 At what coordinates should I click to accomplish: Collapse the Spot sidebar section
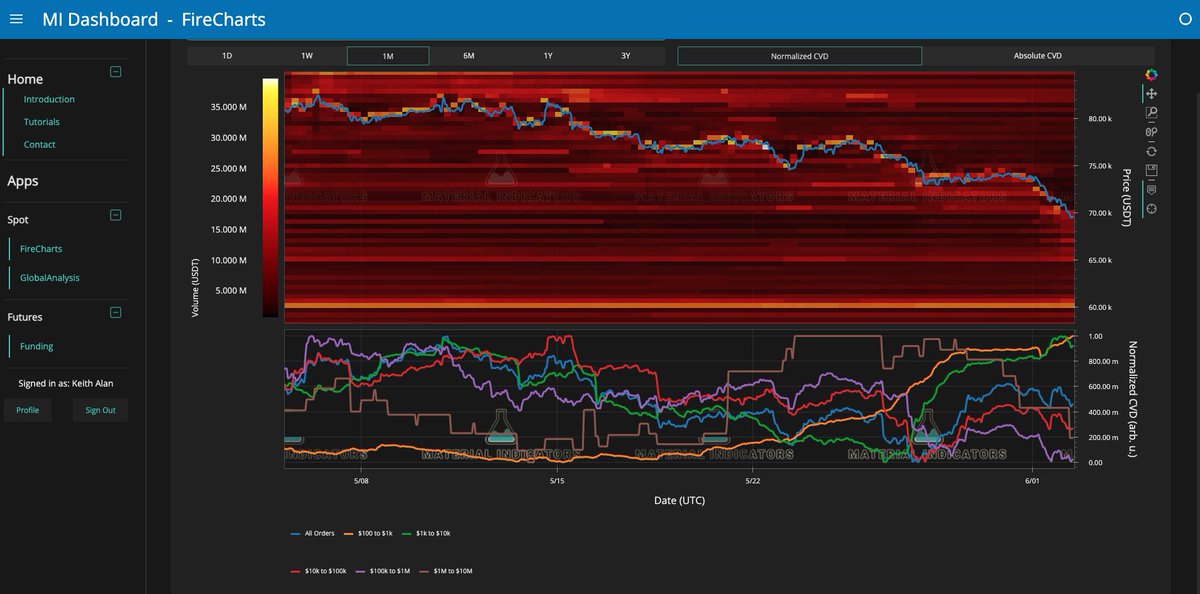tap(115, 214)
